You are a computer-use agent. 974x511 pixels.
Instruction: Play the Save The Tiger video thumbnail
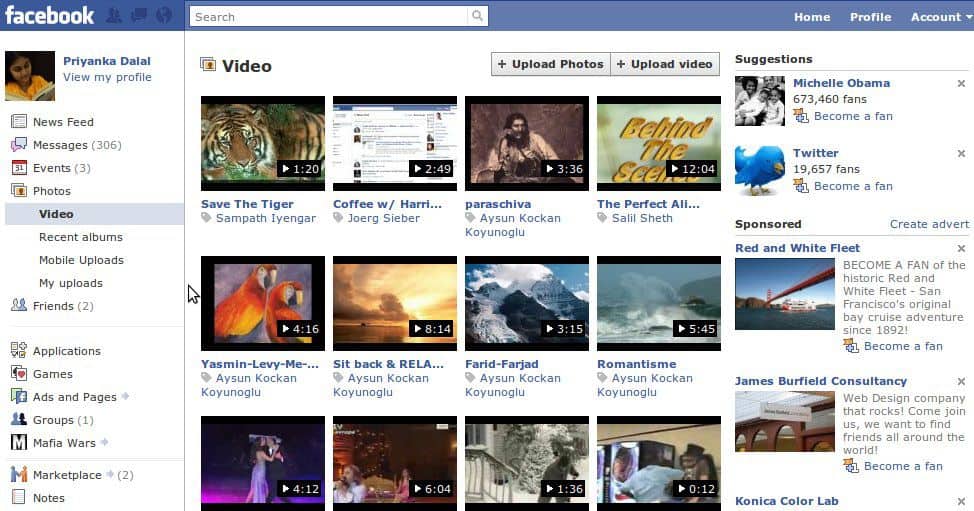[263, 143]
